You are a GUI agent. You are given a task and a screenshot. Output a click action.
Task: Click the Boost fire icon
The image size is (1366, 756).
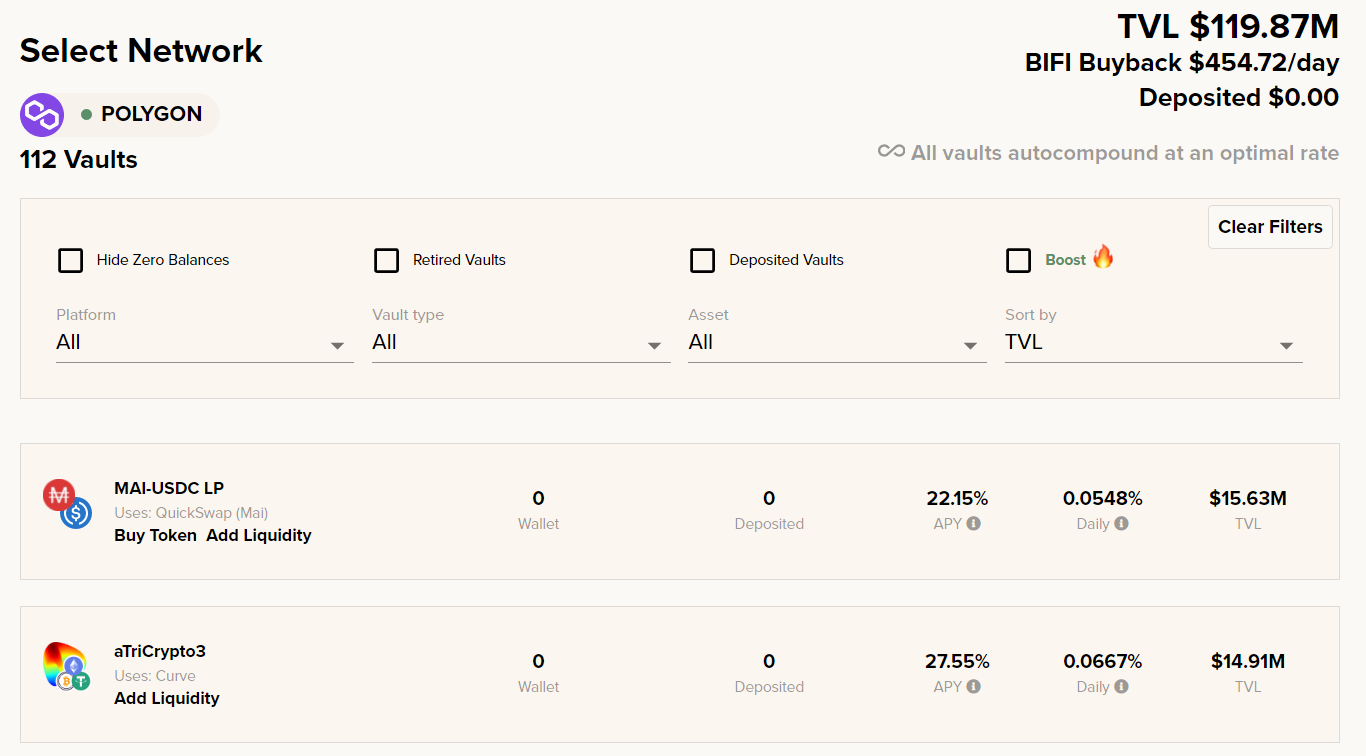[x=1103, y=258]
